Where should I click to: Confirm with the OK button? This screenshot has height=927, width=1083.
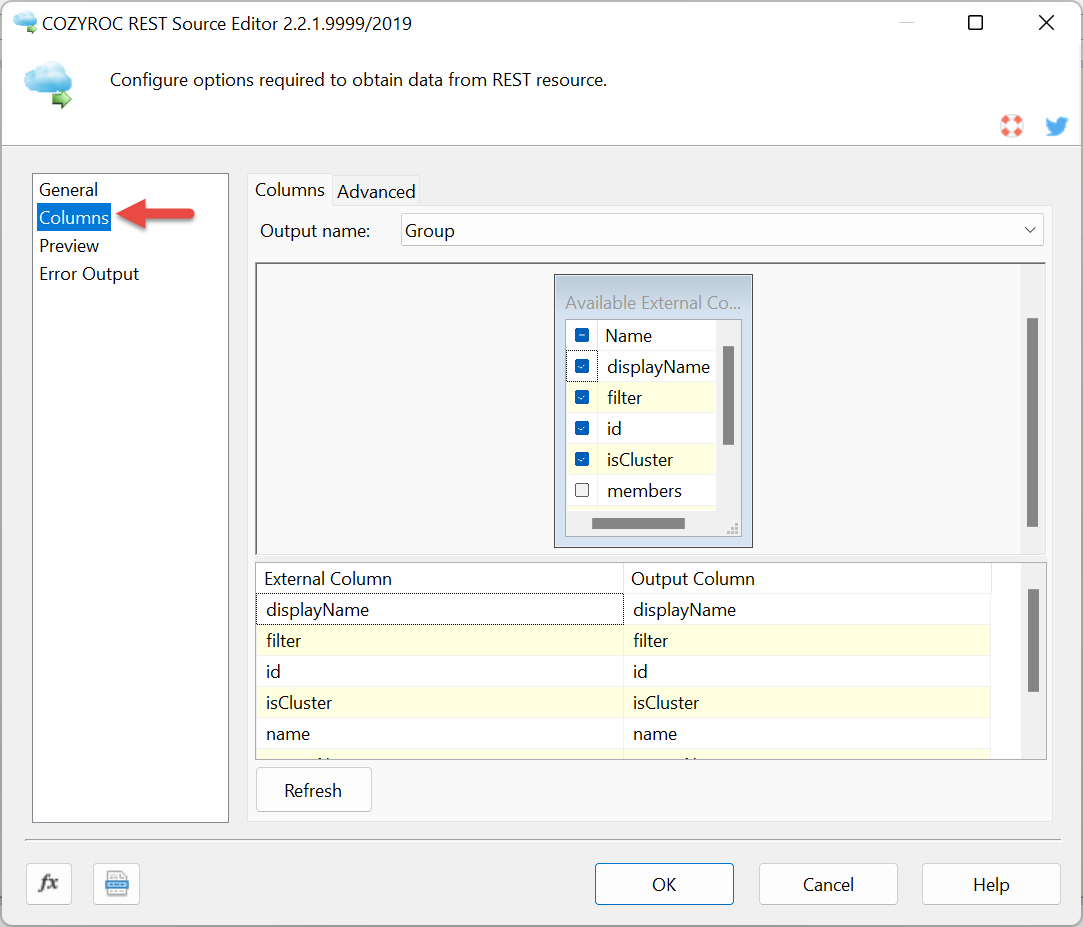coord(664,884)
